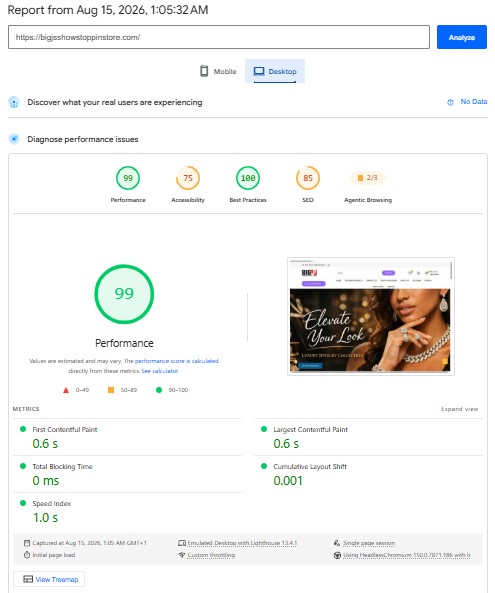Click the red triangle 0–49 legend icon
Viewport: 495px width, 593px height.
click(66, 390)
